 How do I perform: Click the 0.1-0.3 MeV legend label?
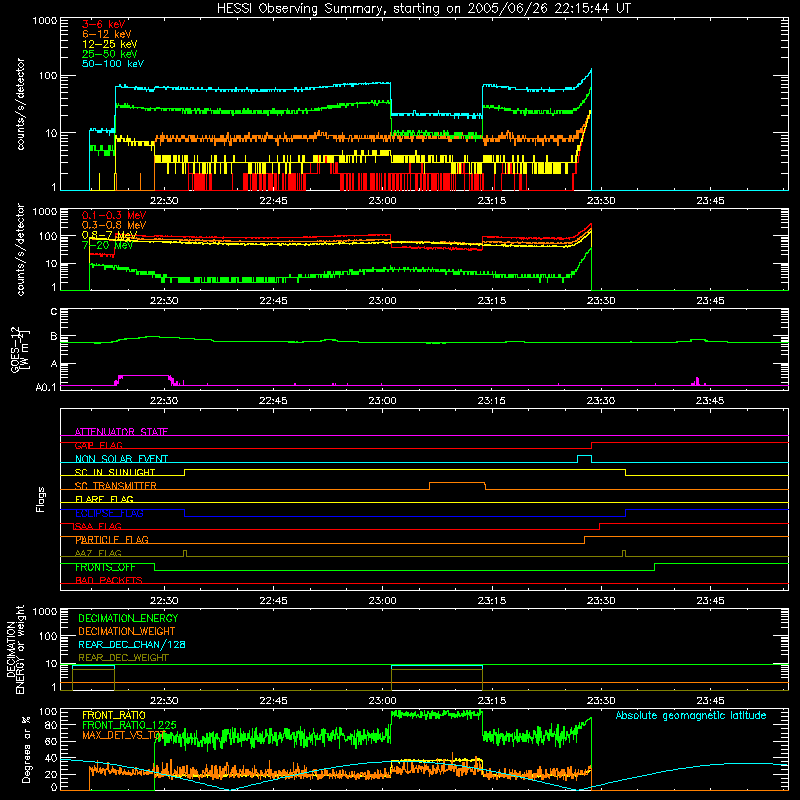pos(114,215)
